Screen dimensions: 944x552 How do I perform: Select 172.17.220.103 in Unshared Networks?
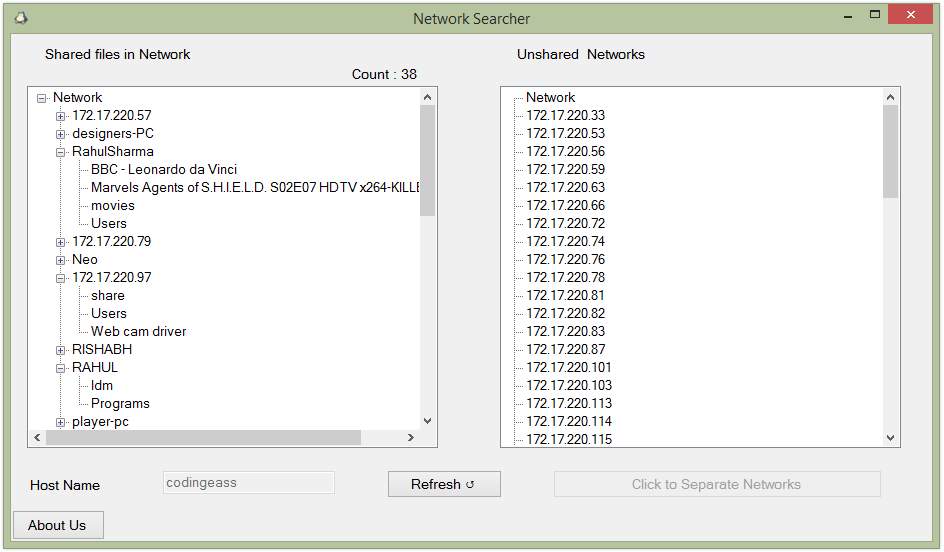569,386
